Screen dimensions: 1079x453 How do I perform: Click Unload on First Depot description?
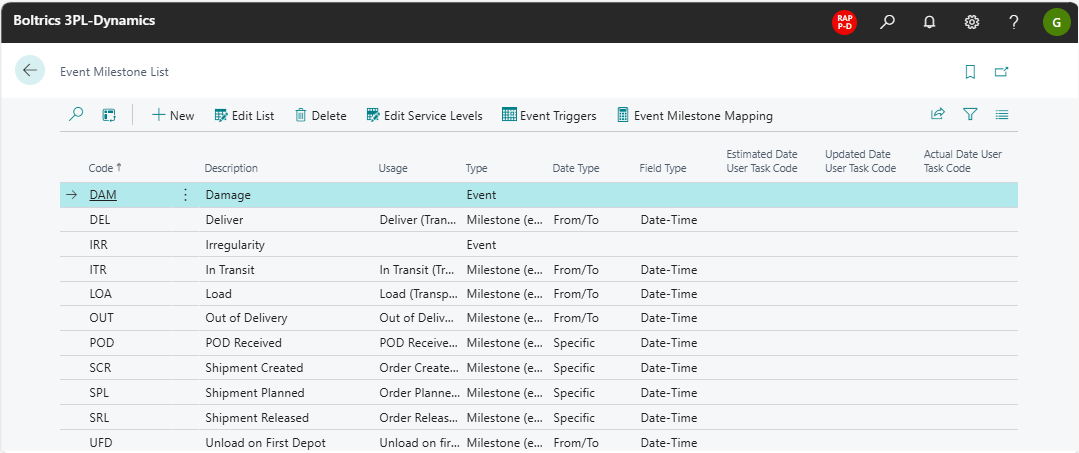(x=265, y=442)
